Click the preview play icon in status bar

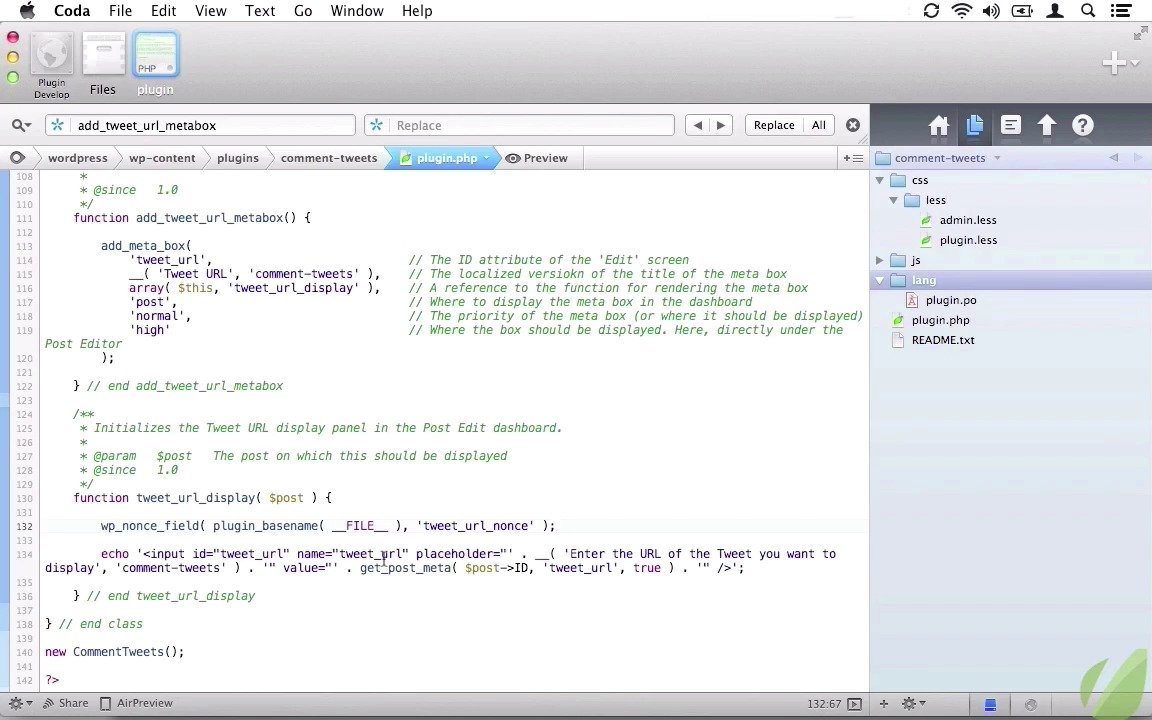tap(854, 704)
